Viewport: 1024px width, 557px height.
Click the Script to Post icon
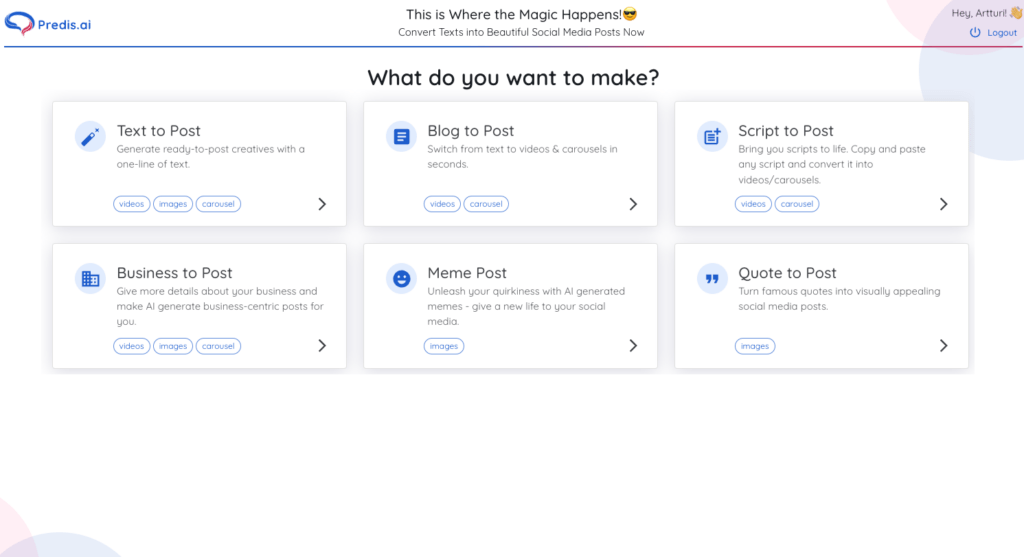[712, 136]
